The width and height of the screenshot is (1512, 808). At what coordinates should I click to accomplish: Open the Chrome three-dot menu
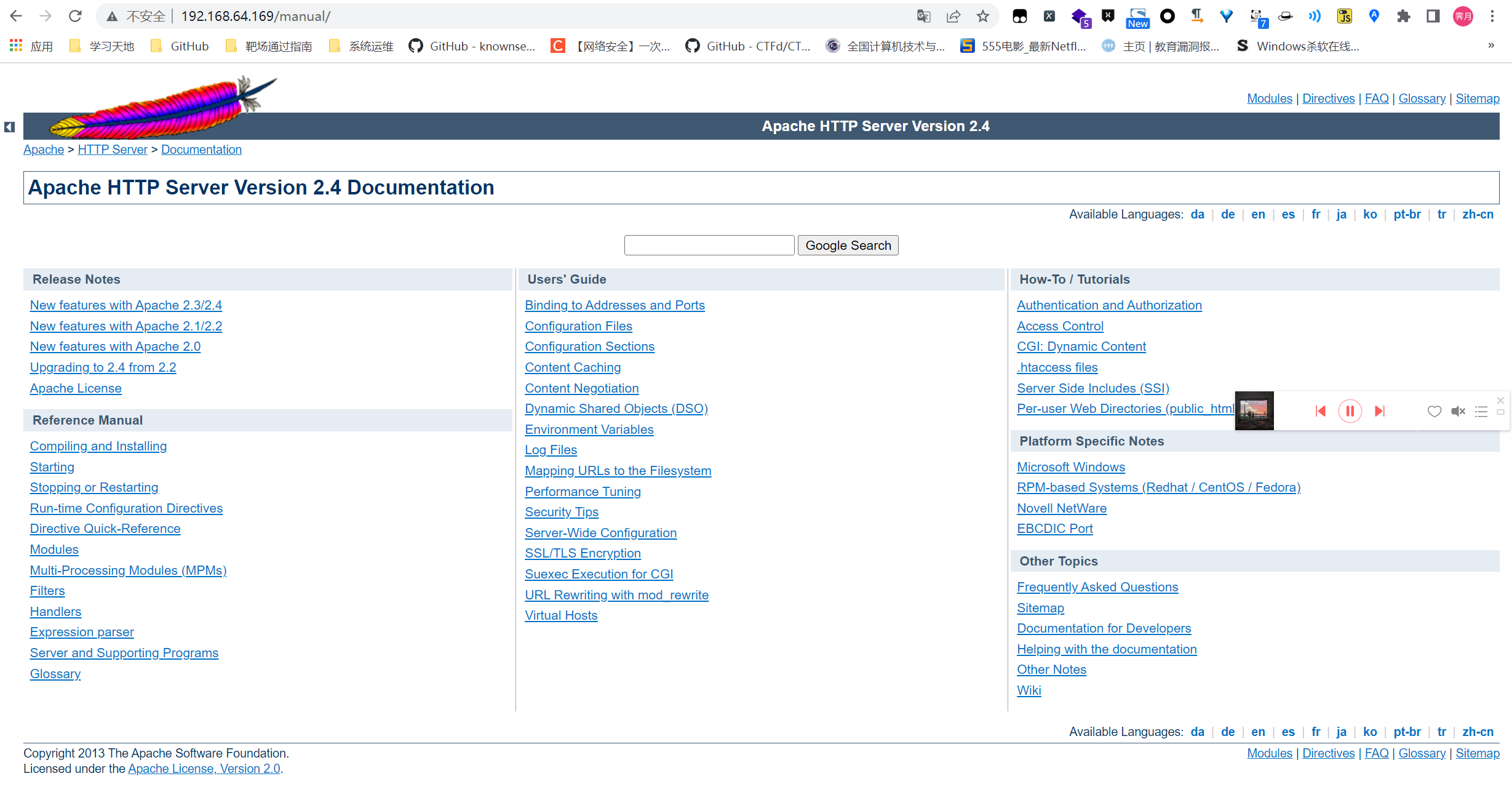click(1492, 17)
